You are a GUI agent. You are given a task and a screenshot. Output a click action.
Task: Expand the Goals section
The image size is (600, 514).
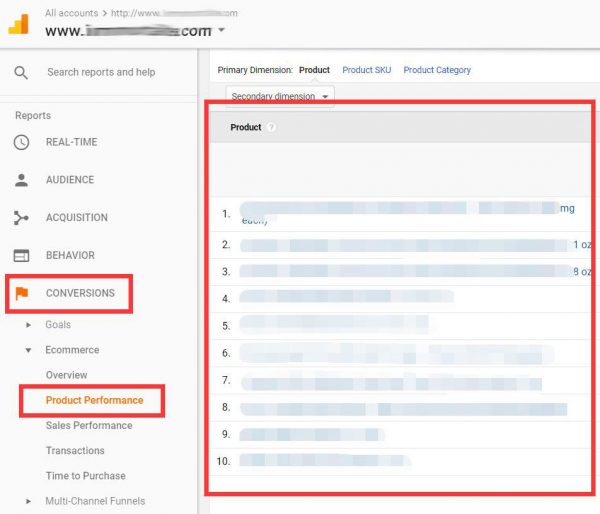[x=29, y=325]
